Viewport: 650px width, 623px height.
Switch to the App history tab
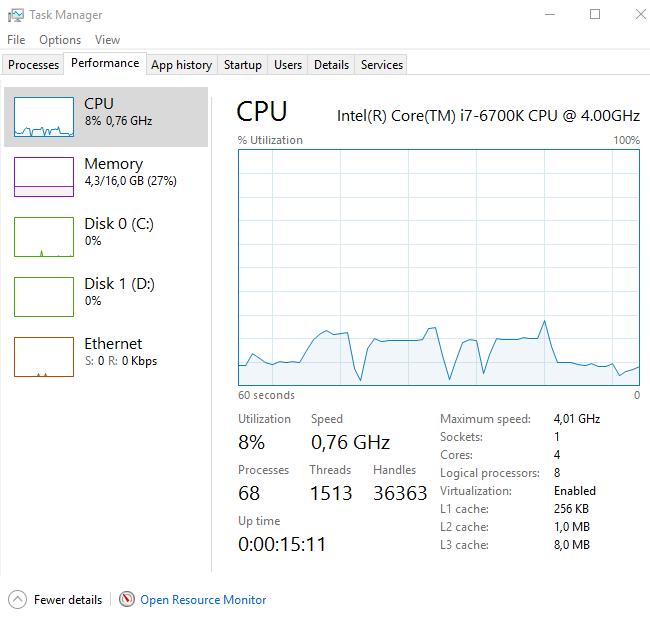181,65
